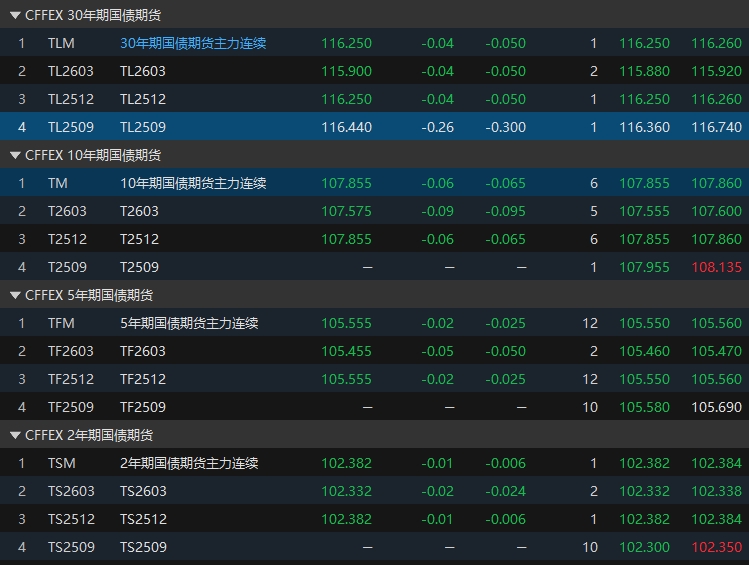Select the T2512 name cell
The width and height of the screenshot is (749, 565).
pos(139,239)
